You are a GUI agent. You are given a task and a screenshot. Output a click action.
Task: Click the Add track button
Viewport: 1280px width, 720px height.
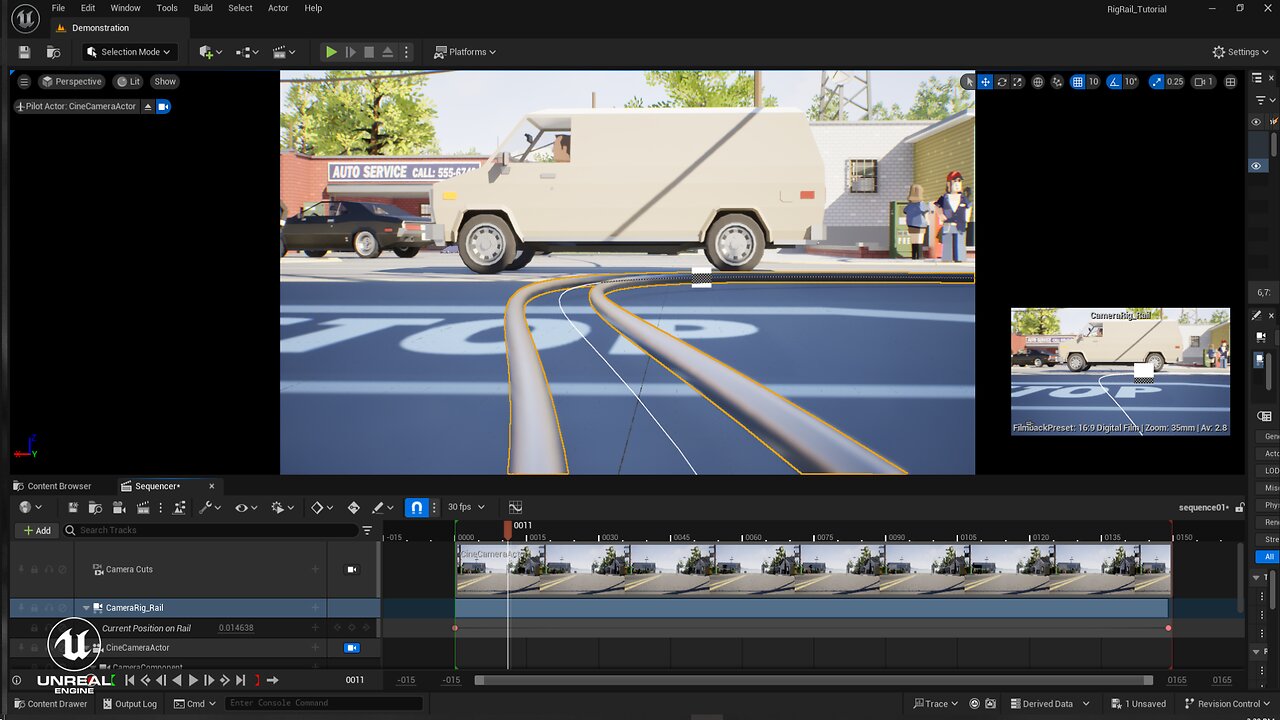36,531
